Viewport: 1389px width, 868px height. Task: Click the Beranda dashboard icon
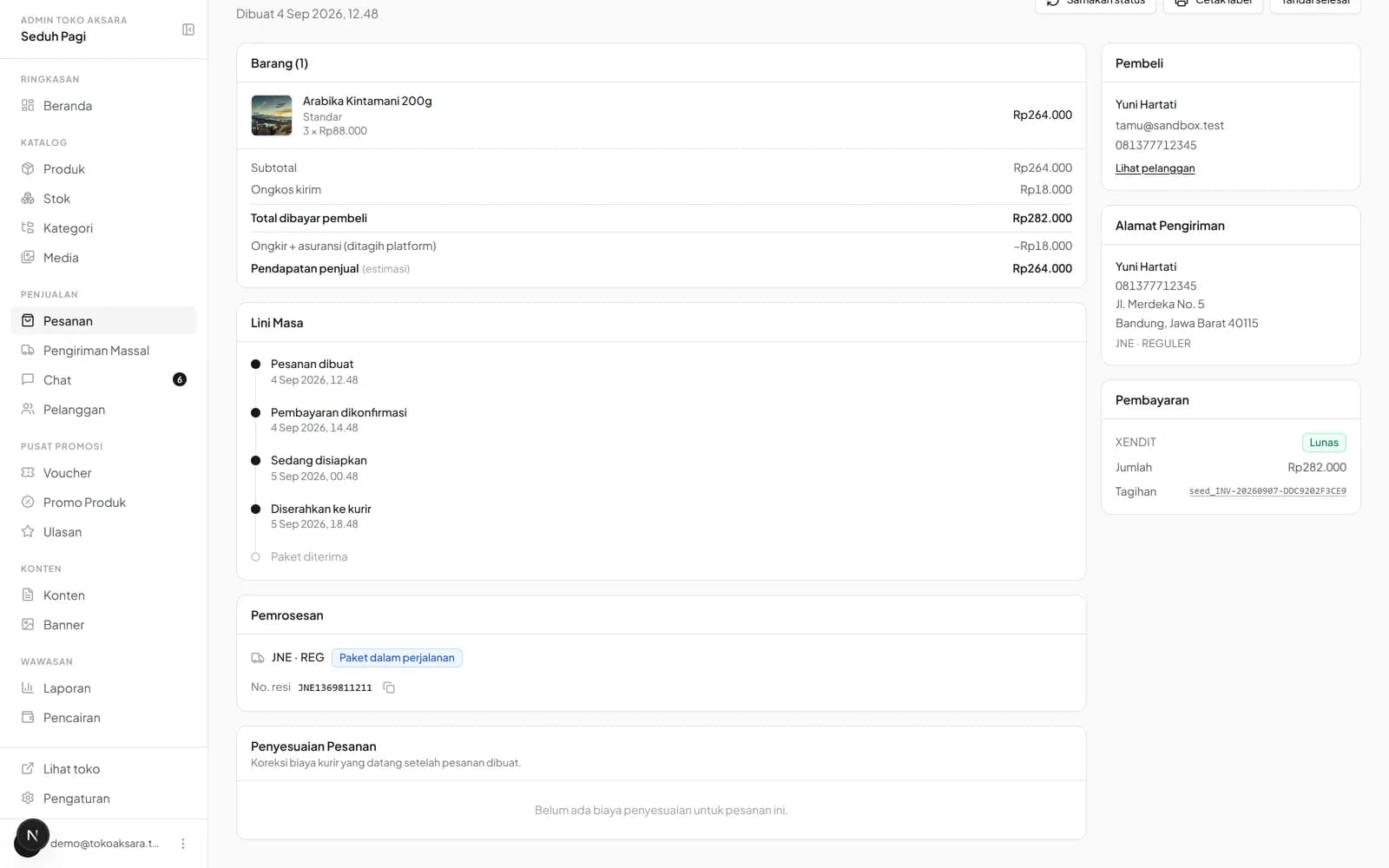(x=28, y=106)
